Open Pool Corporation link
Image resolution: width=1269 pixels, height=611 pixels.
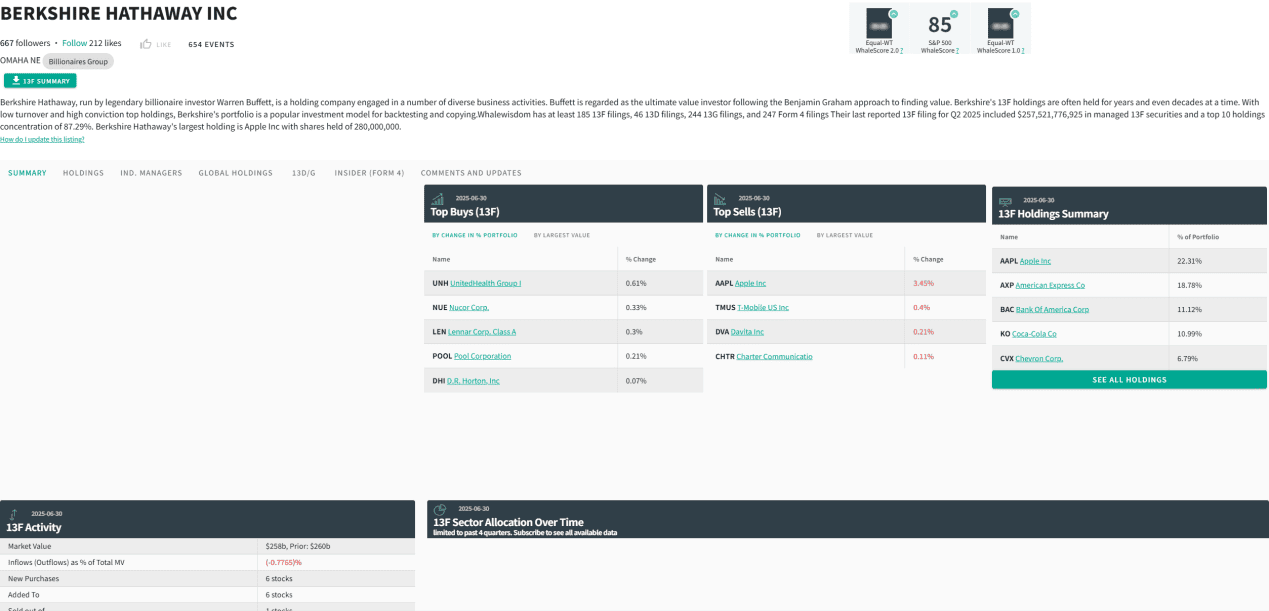[x=482, y=356]
